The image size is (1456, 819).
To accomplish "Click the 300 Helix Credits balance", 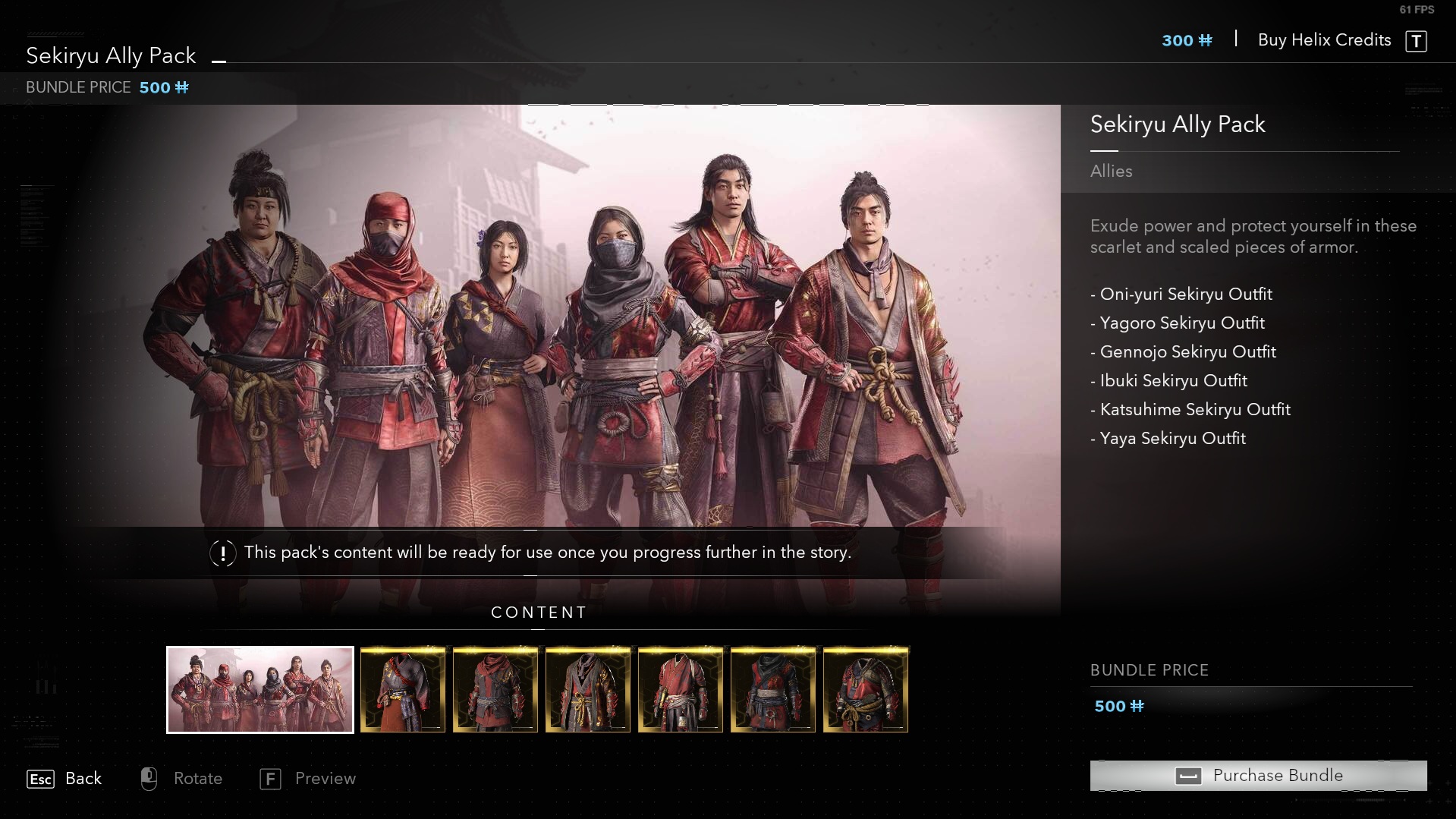I will pyautogui.click(x=1187, y=40).
